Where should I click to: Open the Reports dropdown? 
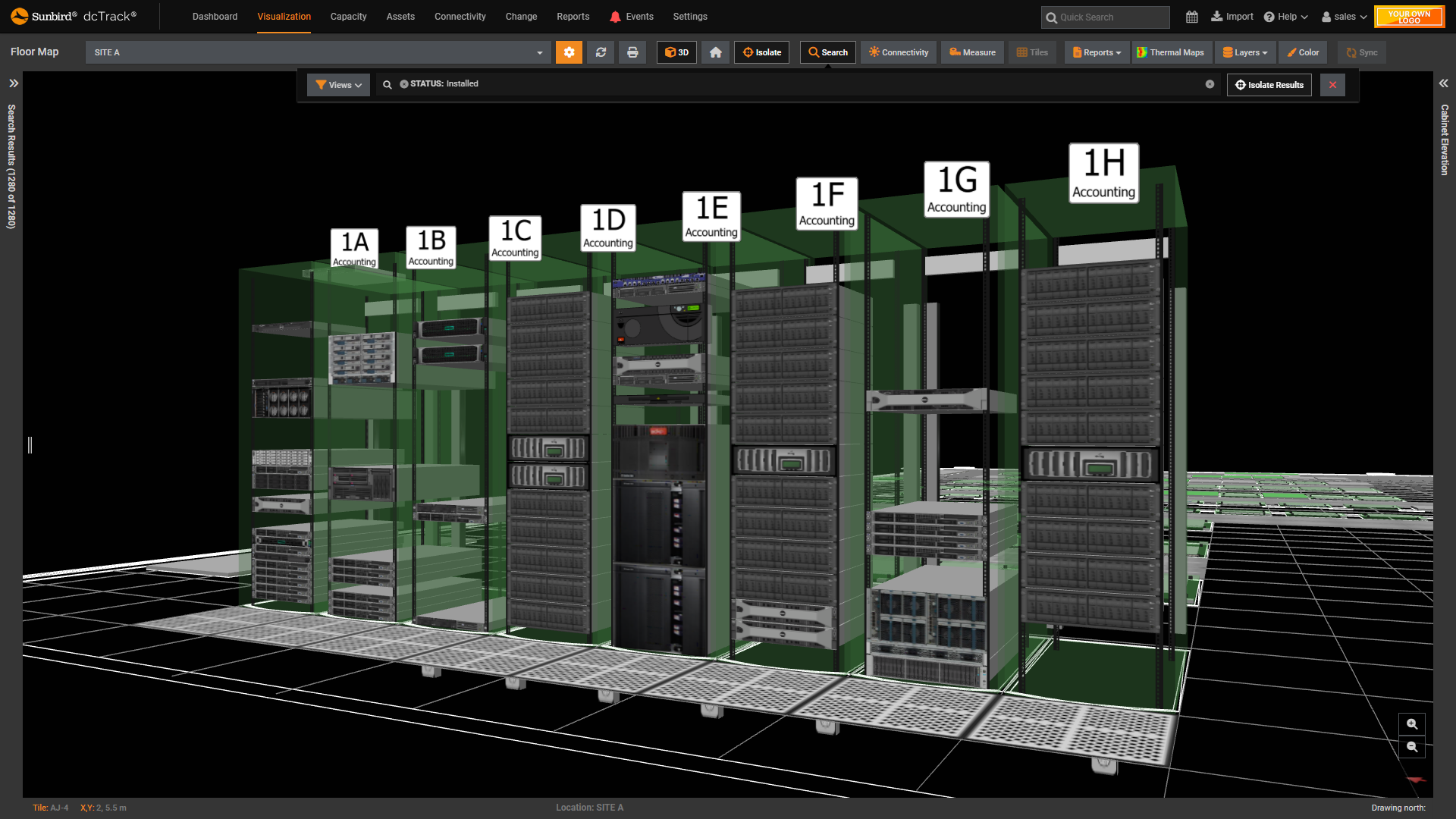pyautogui.click(x=1096, y=52)
